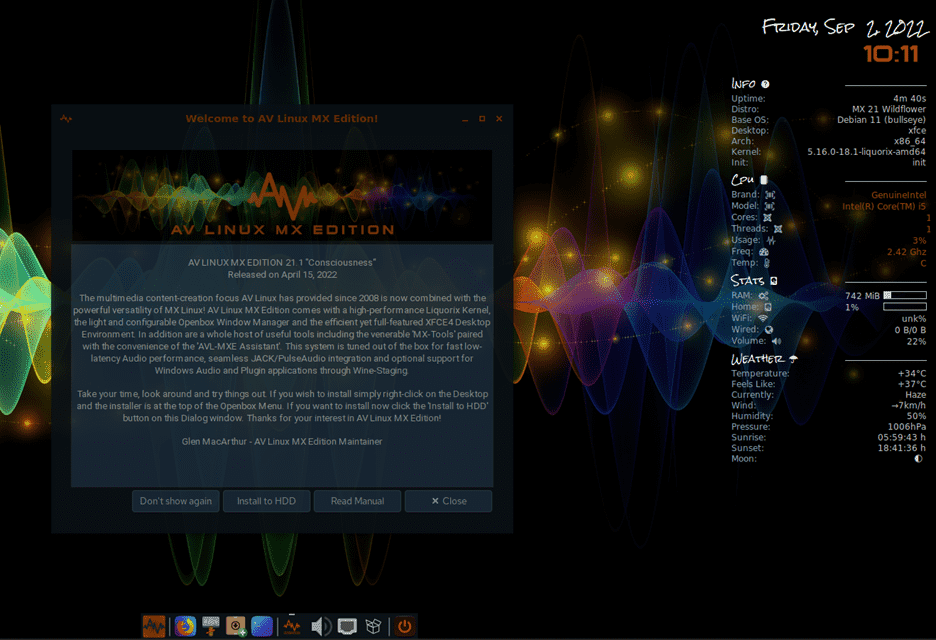Click the Glen MacArthur maintainer signature line
The width and height of the screenshot is (936, 640).
coord(282,441)
